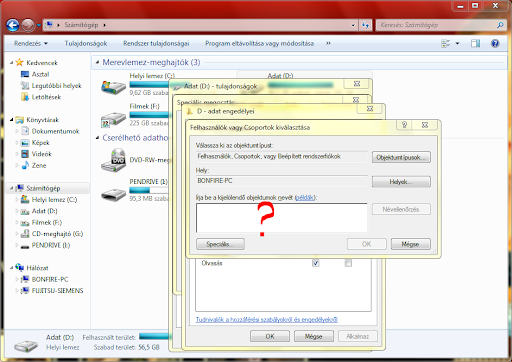Open the address bar history dropdown
Image resolution: width=512 pixels, height=362 pixels.
click(353, 25)
